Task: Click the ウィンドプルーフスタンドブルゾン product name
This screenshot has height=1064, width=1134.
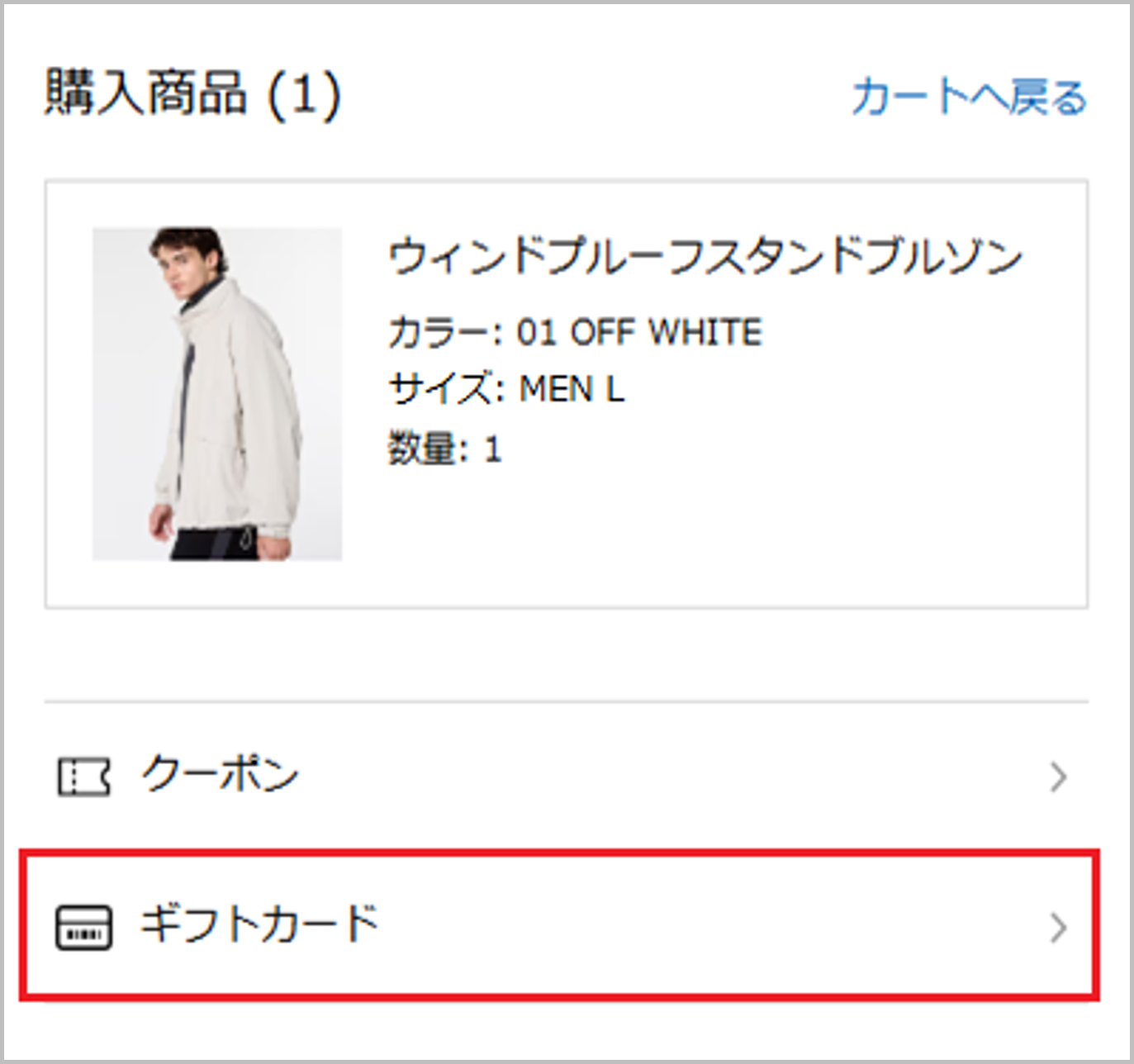Action: pyautogui.click(x=705, y=256)
